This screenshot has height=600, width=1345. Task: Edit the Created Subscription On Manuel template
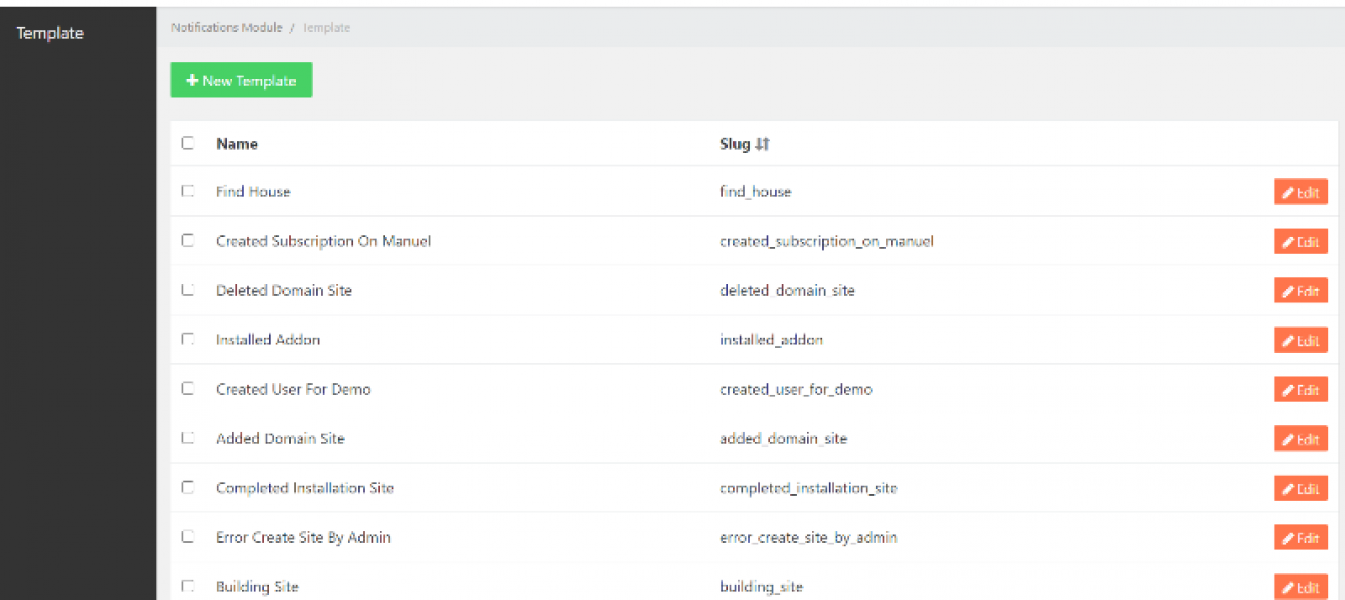[1300, 242]
